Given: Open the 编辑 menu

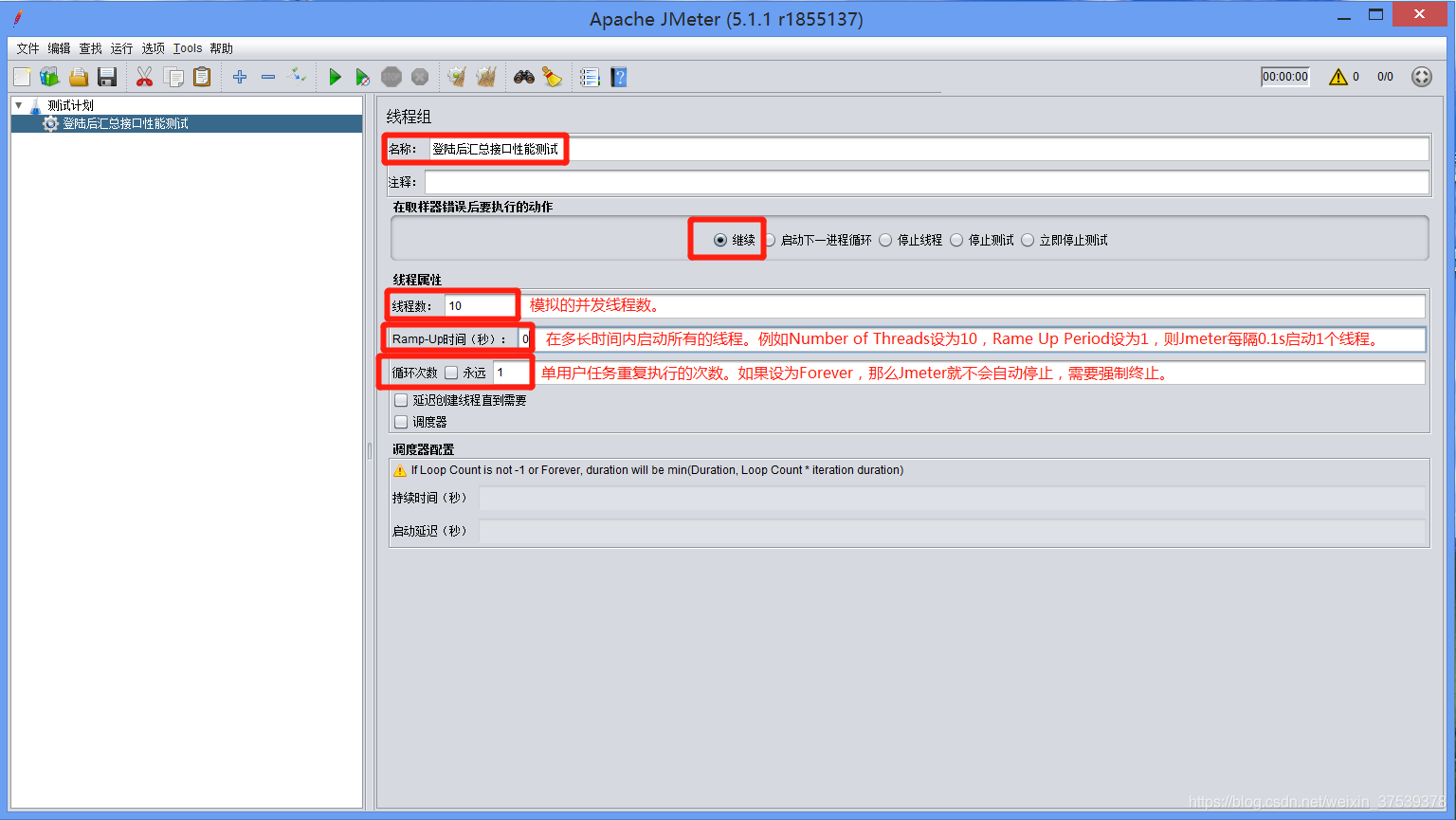Looking at the screenshot, I should 59,48.
